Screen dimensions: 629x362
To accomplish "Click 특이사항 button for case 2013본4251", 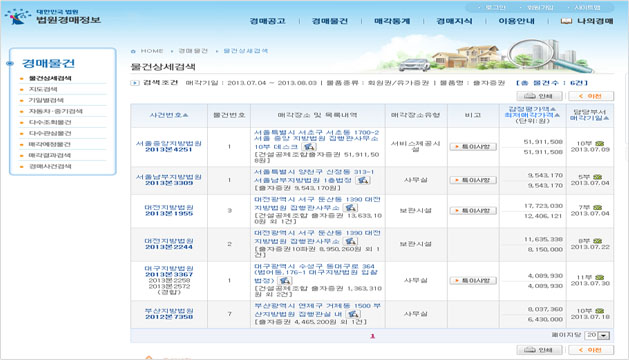I will (x=473, y=147).
